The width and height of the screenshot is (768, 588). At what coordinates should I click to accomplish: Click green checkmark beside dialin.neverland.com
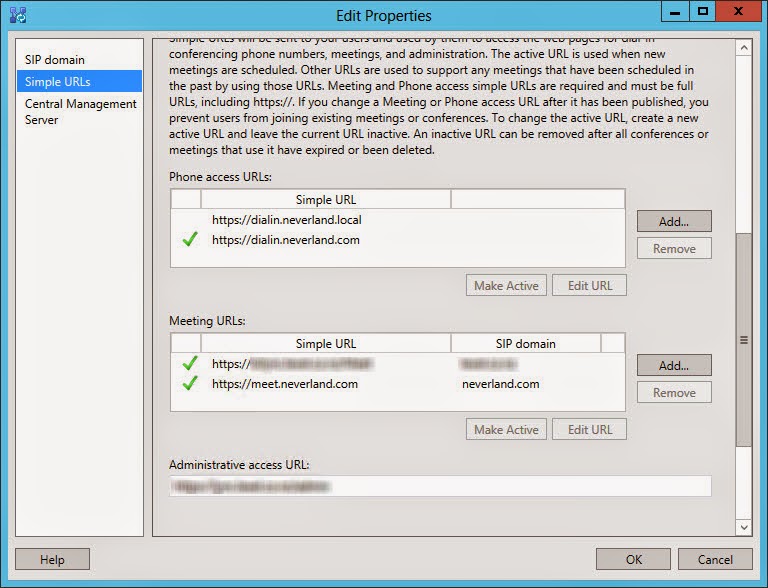(x=190, y=240)
